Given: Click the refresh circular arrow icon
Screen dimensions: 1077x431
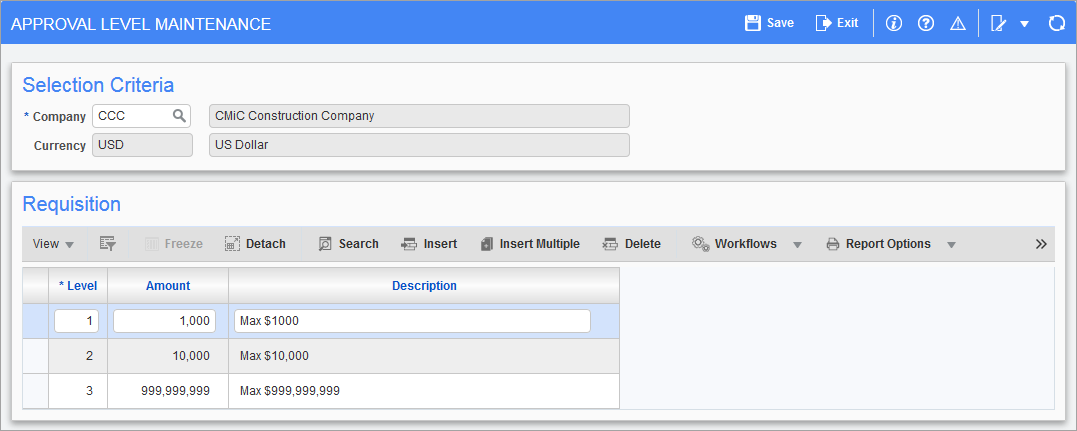Looking at the screenshot, I should pyautogui.click(x=1056, y=23).
